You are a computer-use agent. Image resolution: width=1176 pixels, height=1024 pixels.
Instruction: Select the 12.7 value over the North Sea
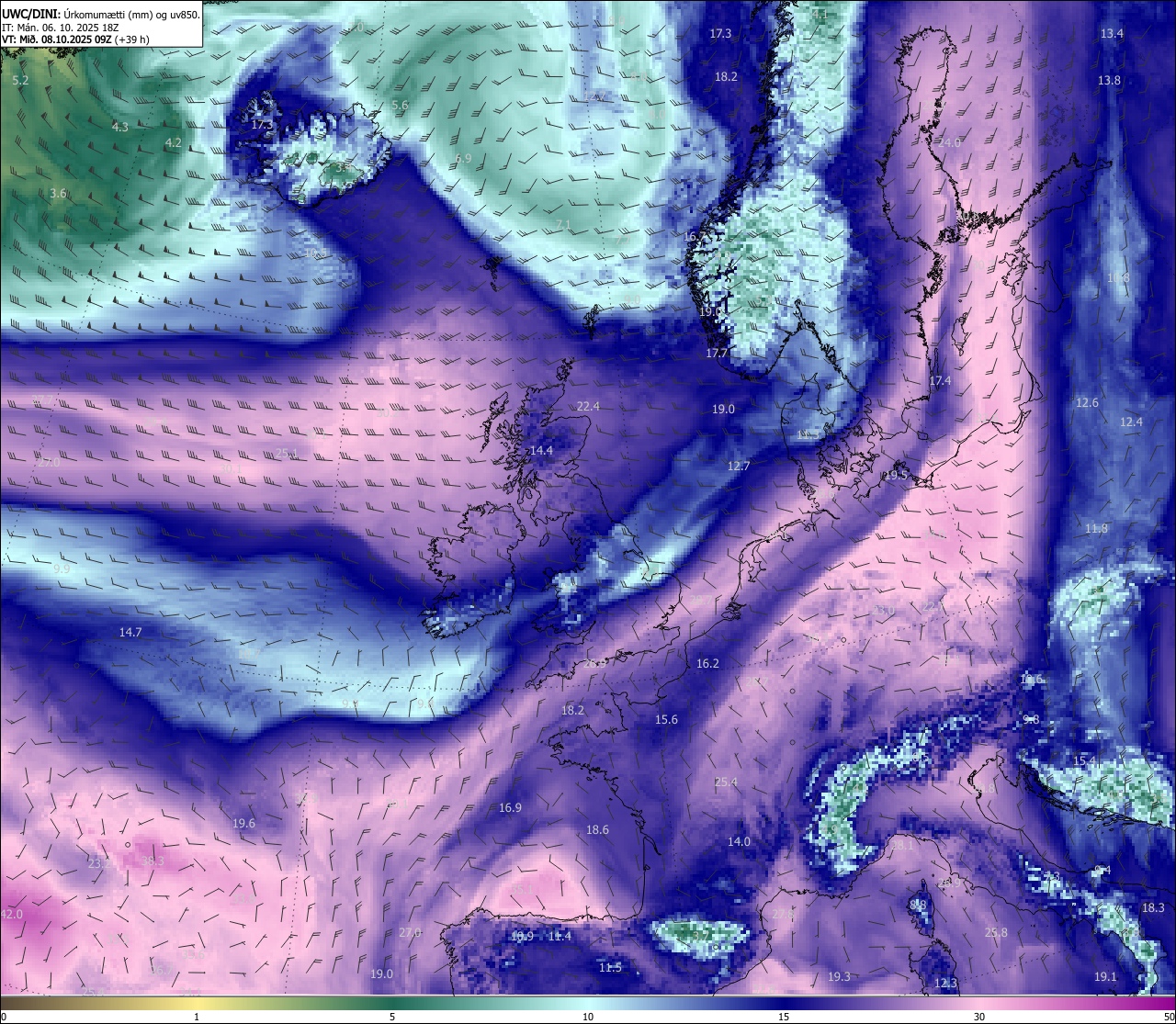pyautogui.click(x=739, y=466)
